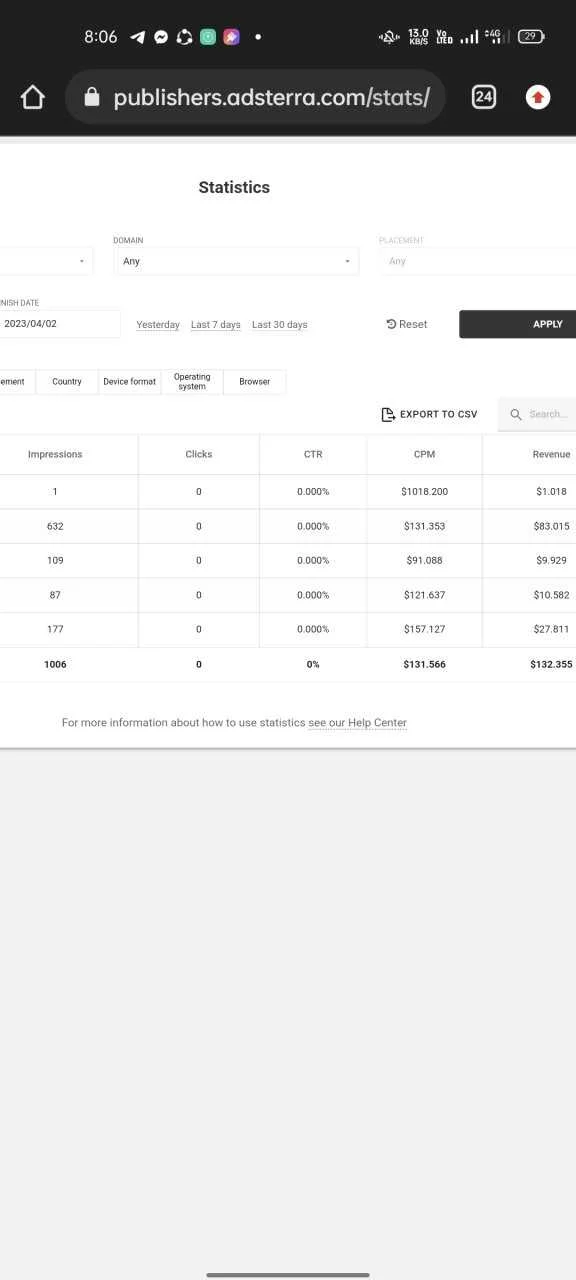Viewport: 576px width, 1280px height.
Task: Sort by Clicks column header
Action: (x=199, y=454)
